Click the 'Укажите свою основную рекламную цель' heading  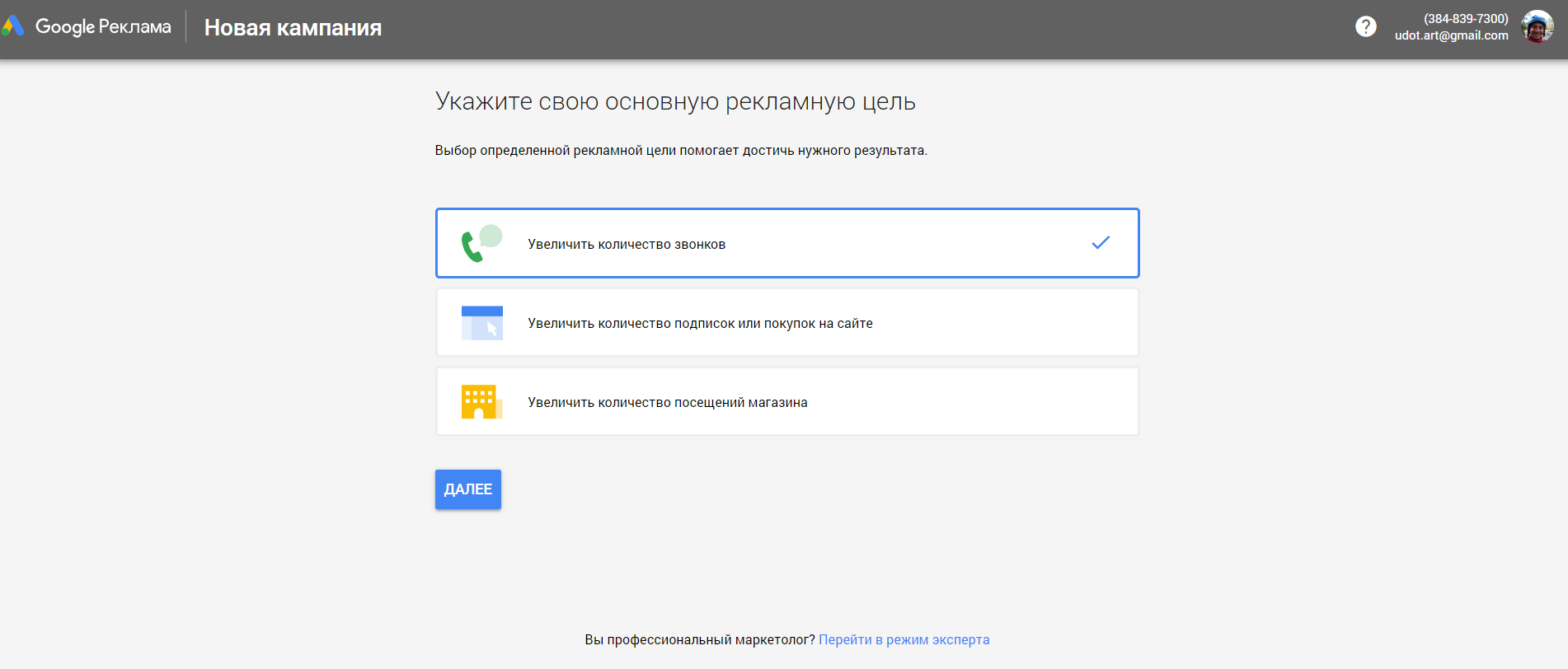674,101
